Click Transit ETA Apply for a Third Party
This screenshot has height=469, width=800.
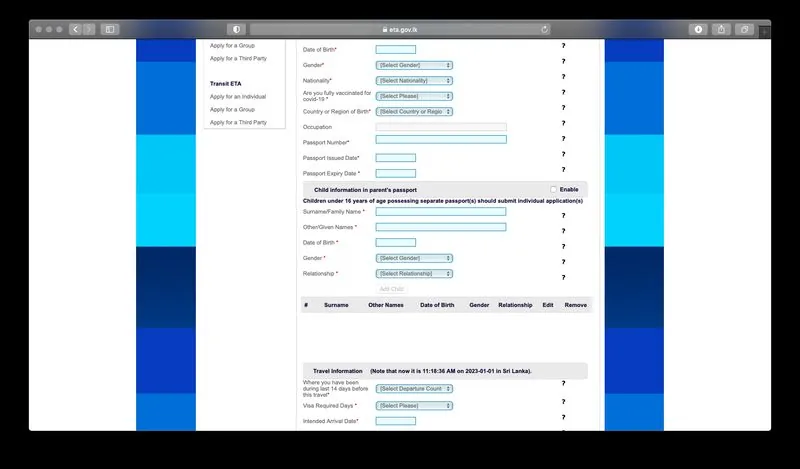coord(238,122)
